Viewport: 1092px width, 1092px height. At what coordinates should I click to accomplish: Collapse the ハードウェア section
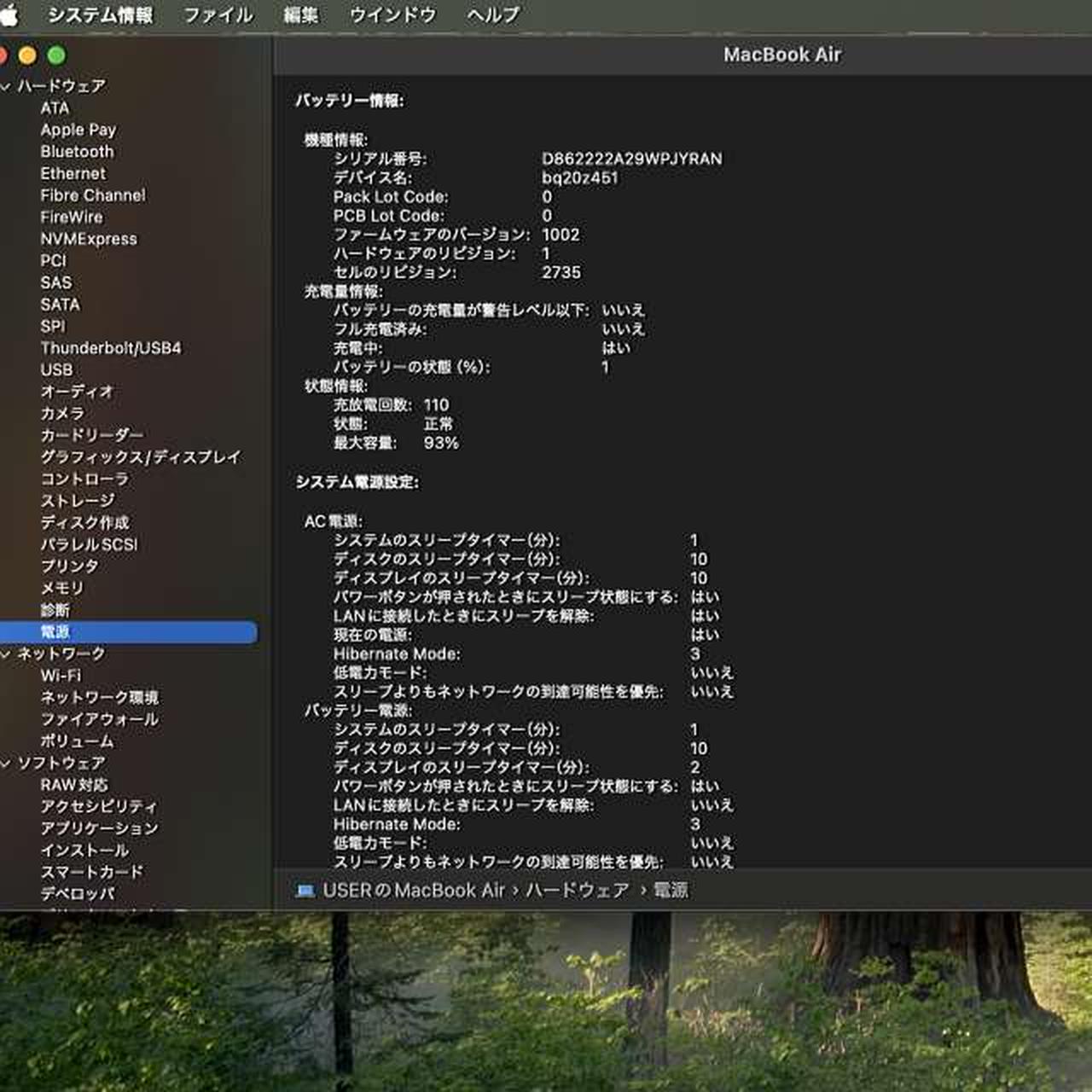pos(6,86)
